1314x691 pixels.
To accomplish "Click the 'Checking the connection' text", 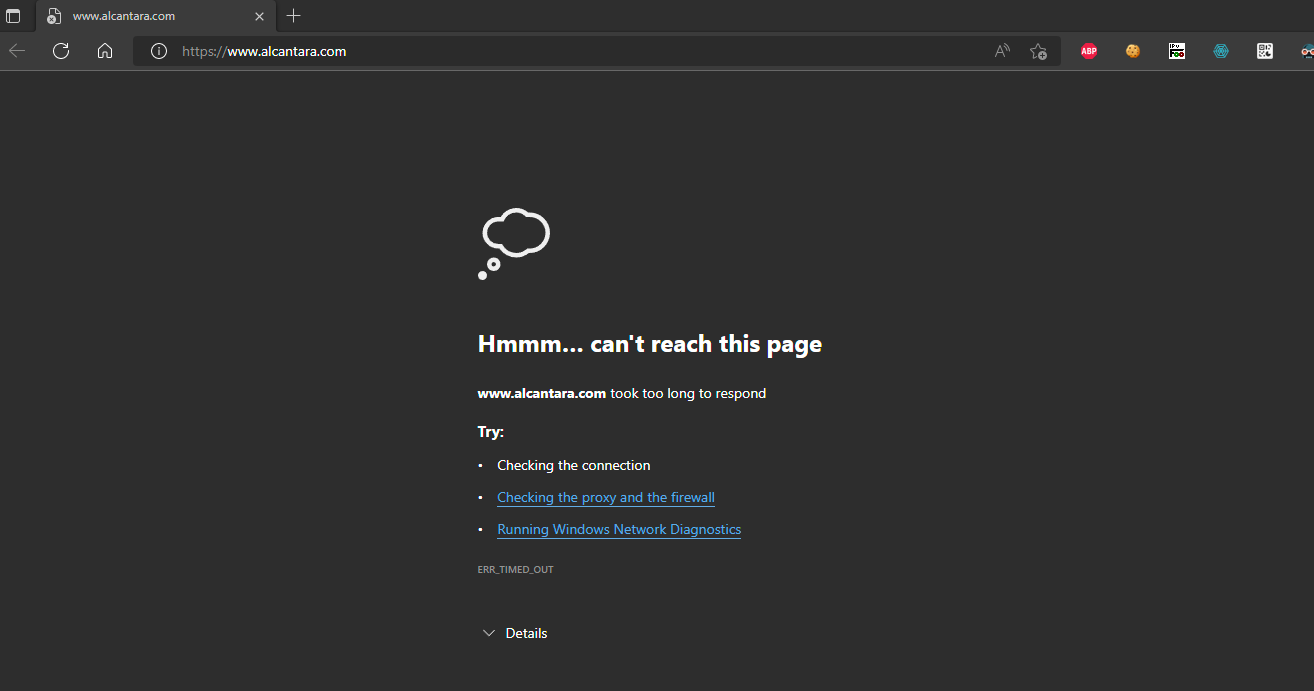I will click(x=574, y=465).
